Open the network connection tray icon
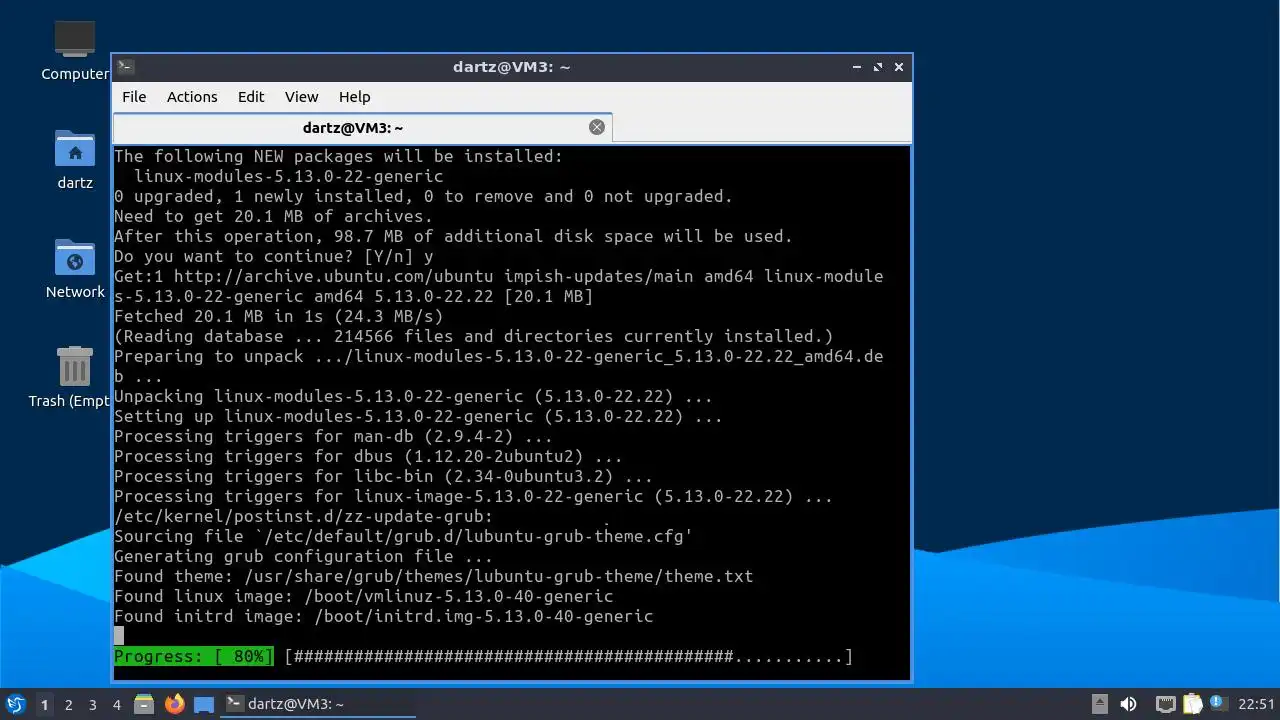Viewport: 1280px width, 720px height. (1165, 704)
